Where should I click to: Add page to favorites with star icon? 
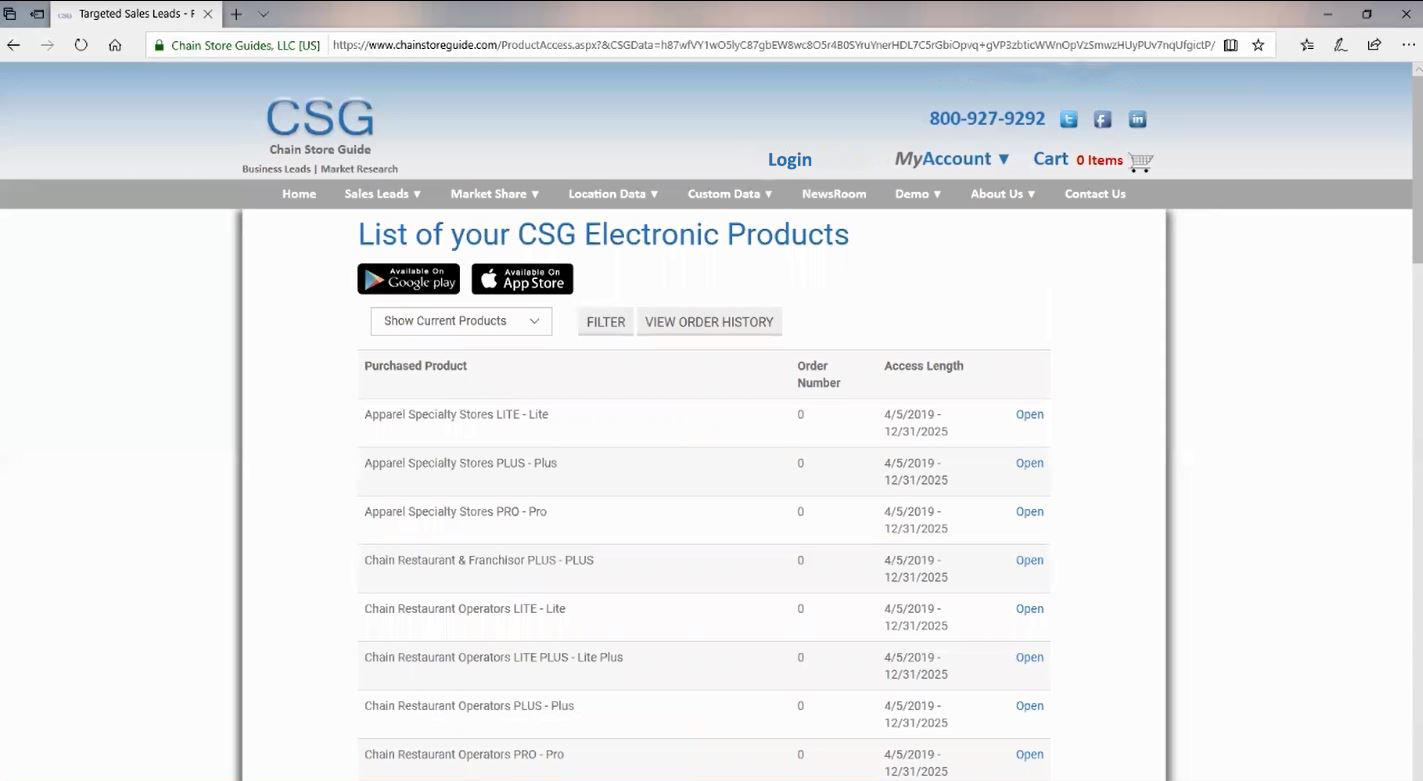[x=1258, y=45]
